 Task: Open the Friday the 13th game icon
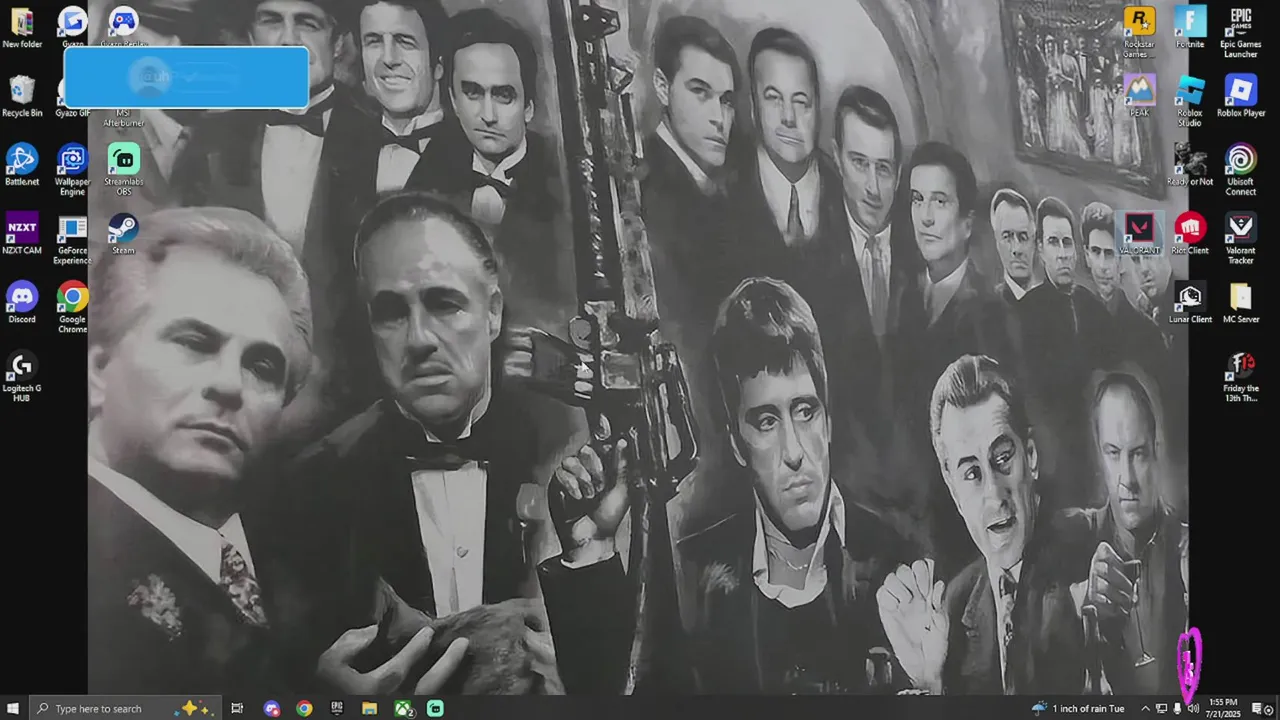click(1241, 378)
